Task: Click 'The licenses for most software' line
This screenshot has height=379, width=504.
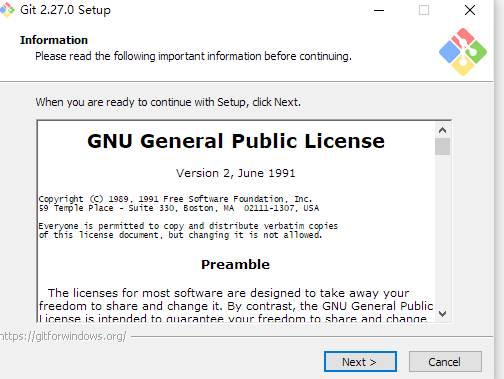Action: pos(228,293)
